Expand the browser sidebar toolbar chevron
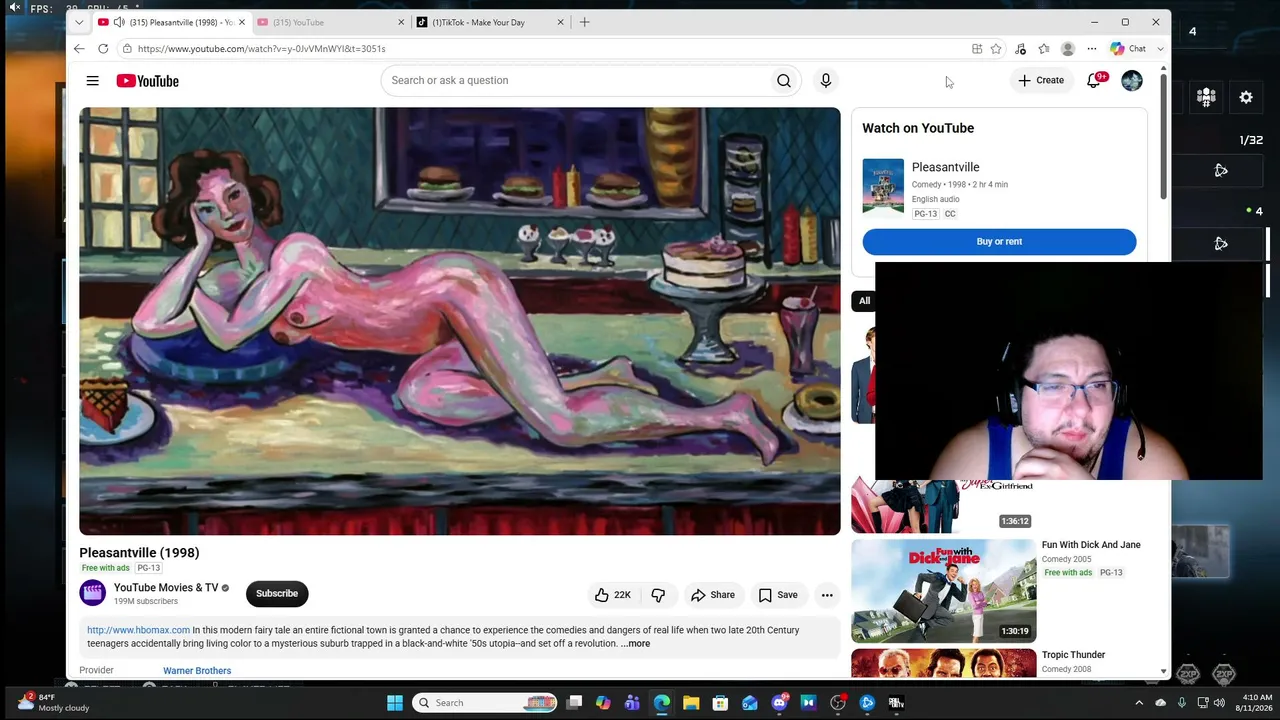This screenshot has width=1280, height=720. point(1160,48)
